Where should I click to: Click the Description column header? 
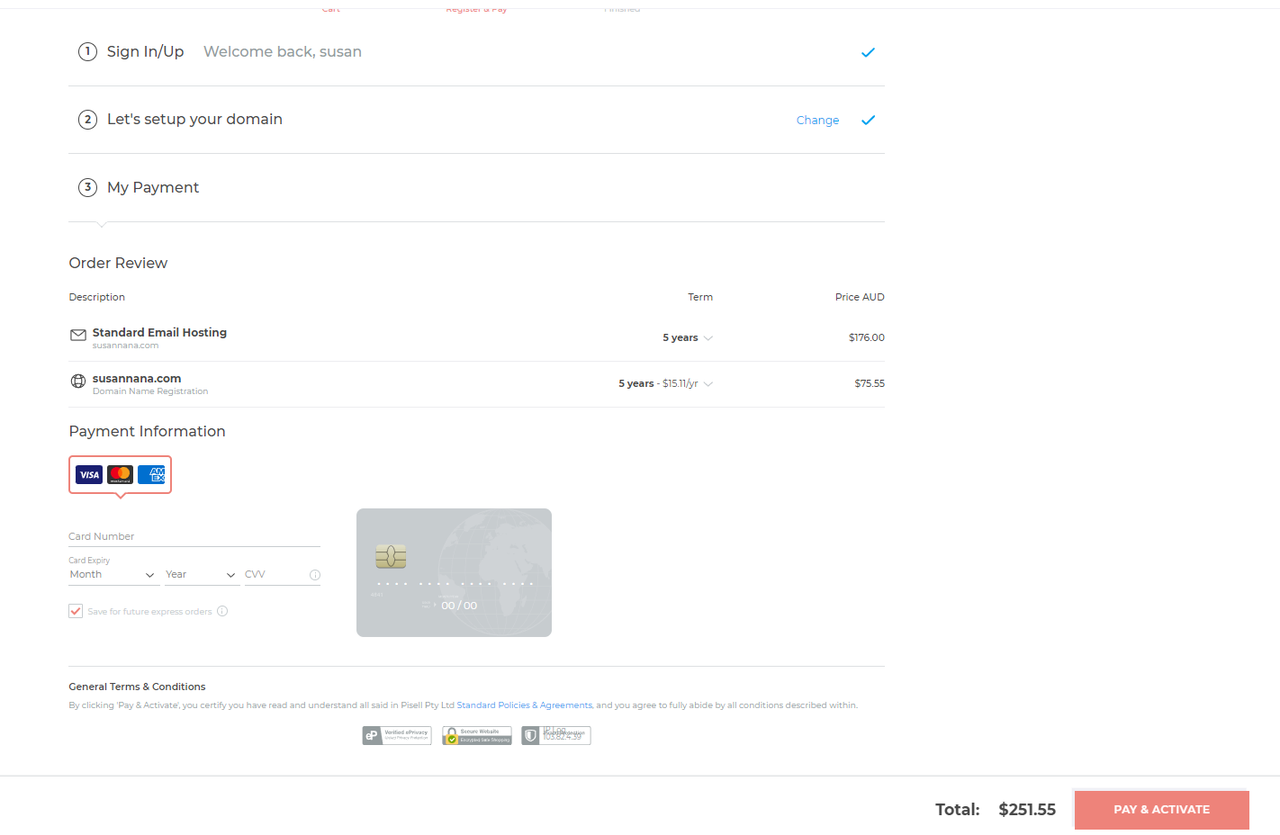(97, 297)
